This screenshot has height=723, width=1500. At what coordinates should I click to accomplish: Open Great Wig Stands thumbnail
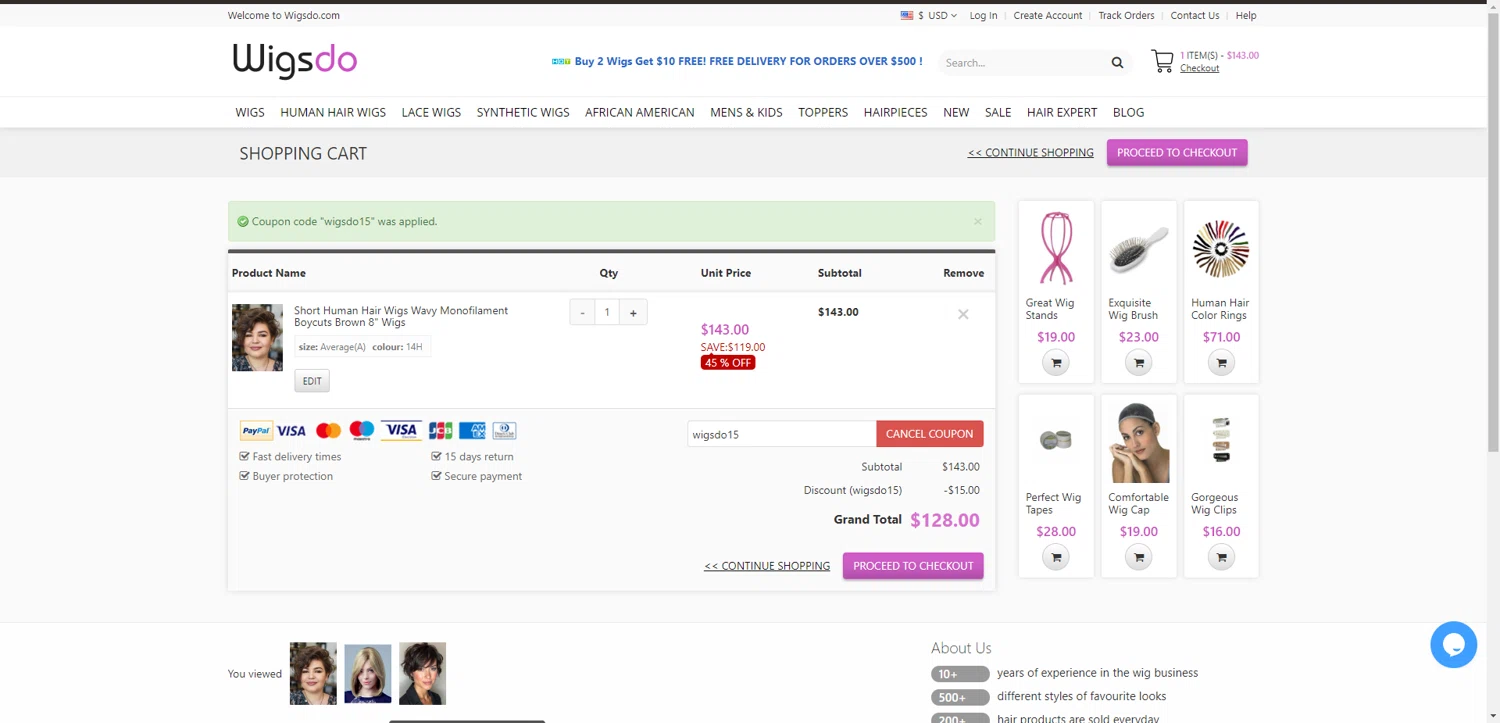pyautogui.click(x=1056, y=248)
